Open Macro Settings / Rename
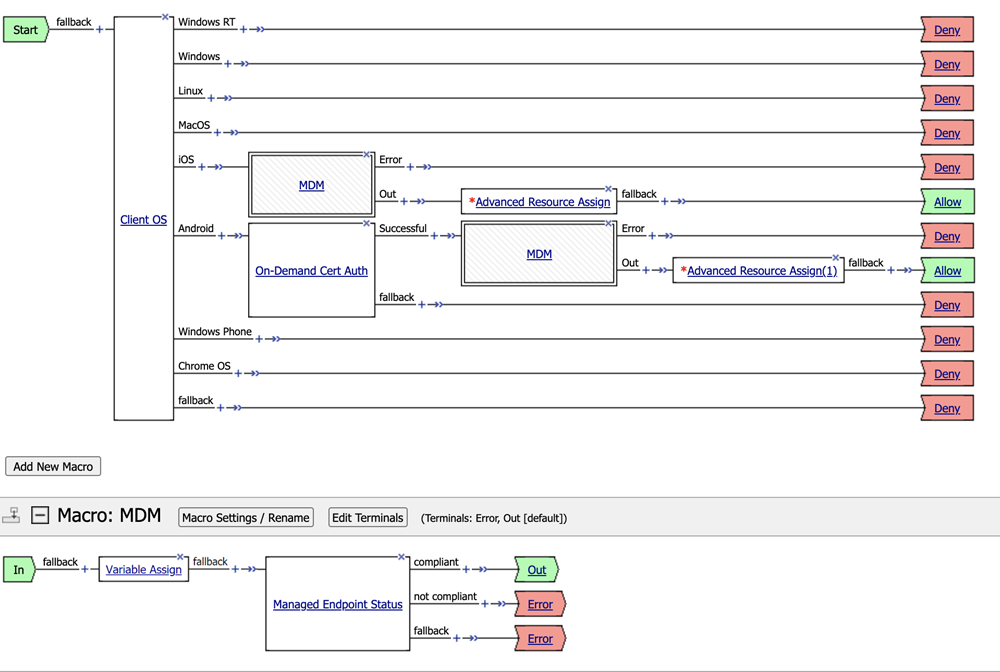1000x672 pixels. point(246,518)
